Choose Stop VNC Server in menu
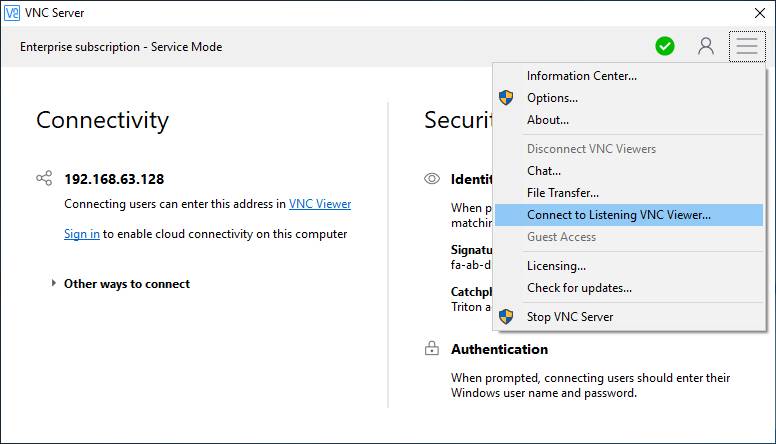 click(x=629, y=316)
